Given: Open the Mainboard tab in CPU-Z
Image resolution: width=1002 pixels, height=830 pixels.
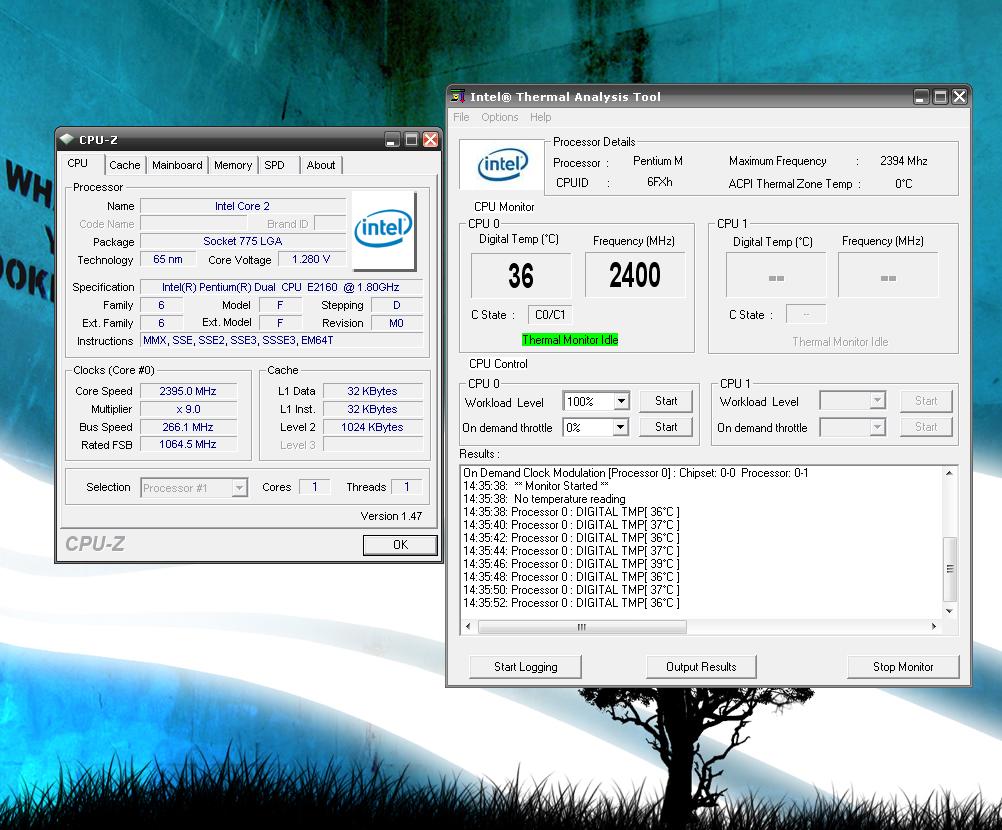Looking at the screenshot, I should pyautogui.click(x=177, y=165).
